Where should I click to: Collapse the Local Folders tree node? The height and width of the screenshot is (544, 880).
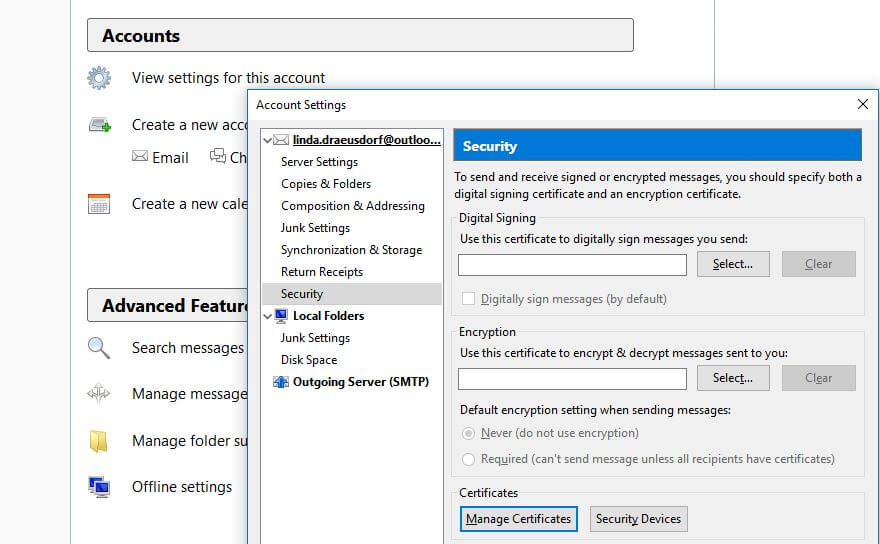[x=267, y=316]
